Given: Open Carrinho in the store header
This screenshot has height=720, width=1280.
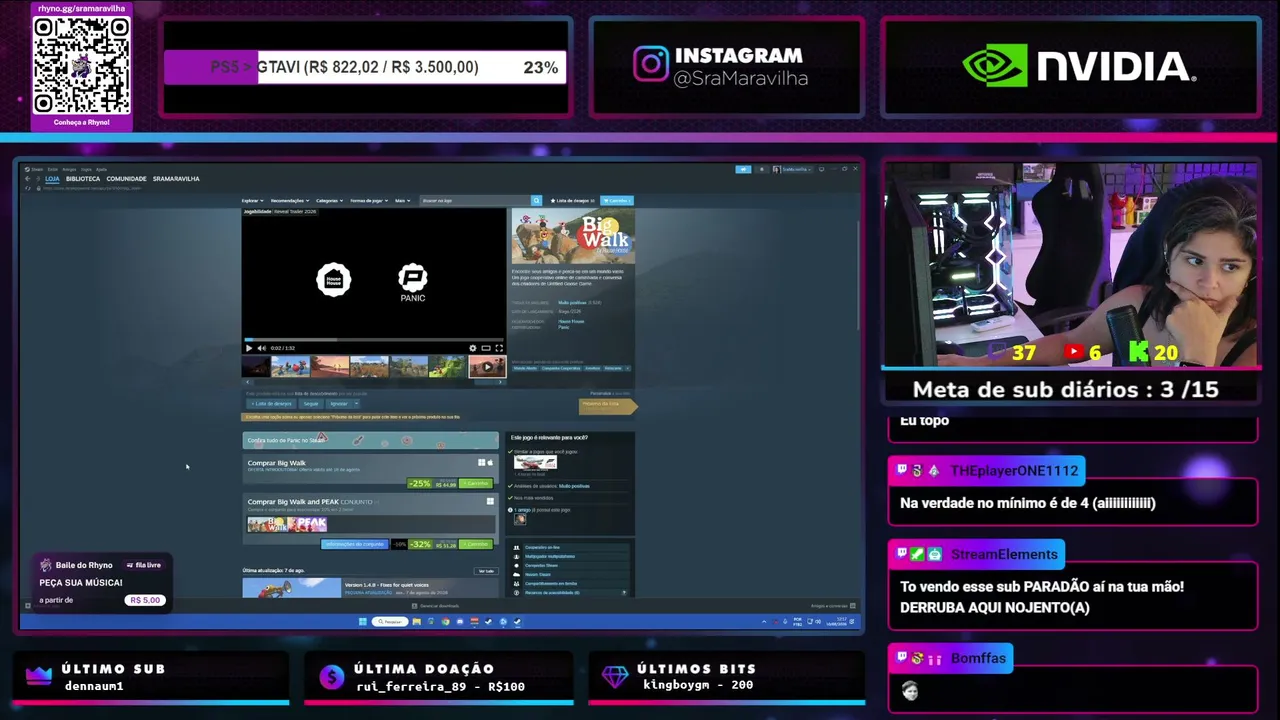Looking at the screenshot, I should [x=616, y=200].
